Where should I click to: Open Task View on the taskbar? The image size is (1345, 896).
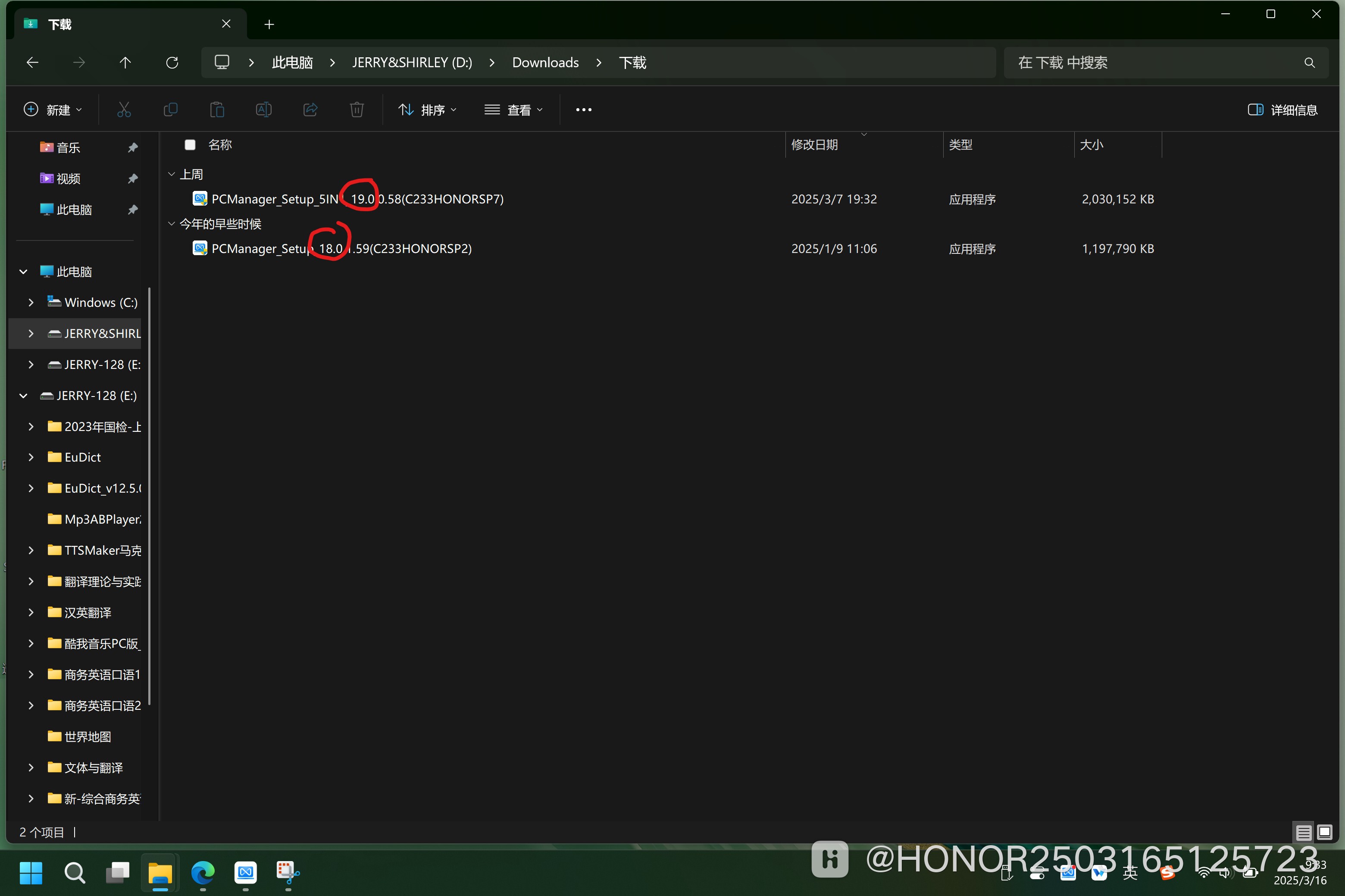click(118, 873)
